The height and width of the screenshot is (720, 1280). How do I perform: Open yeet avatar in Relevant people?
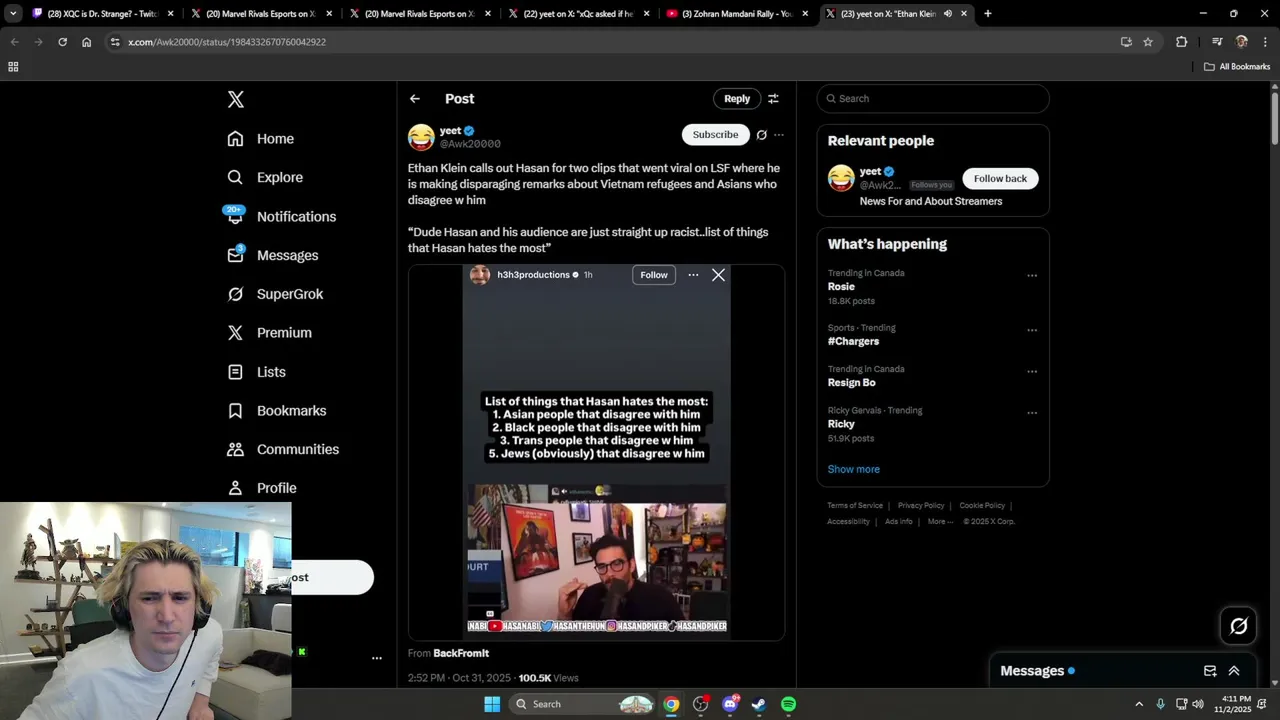pyautogui.click(x=841, y=178)
